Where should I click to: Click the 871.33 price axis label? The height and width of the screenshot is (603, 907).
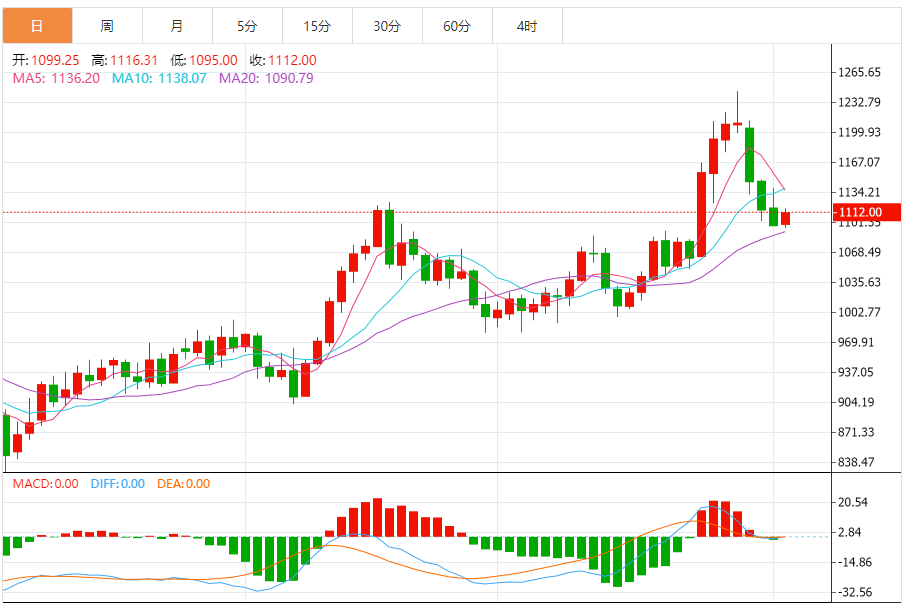click(856, 432)
